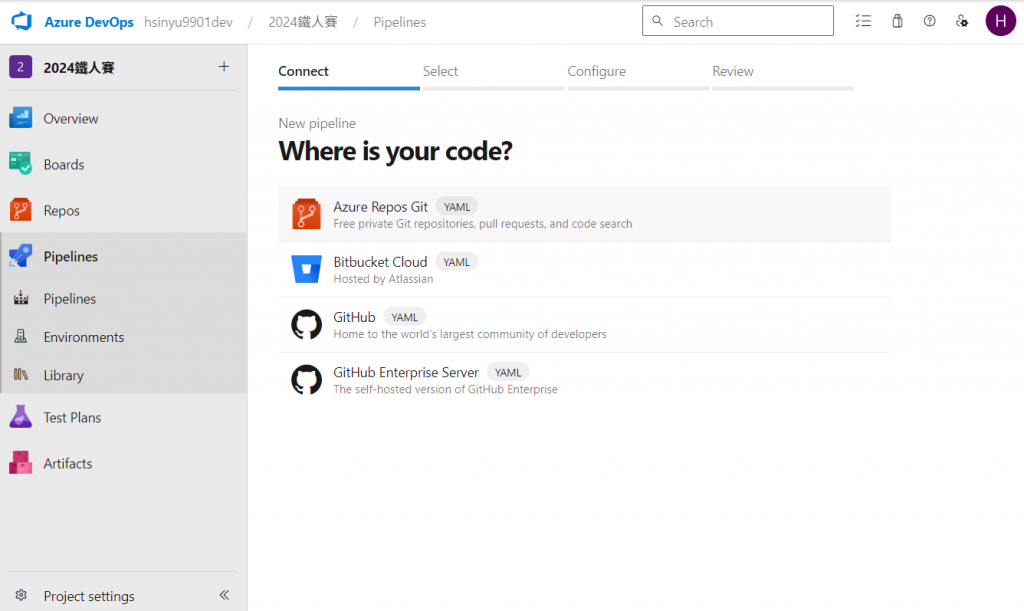Click the Project settings gear icon
Viewport: 1024px width, 611px height.
click(21, 595)
